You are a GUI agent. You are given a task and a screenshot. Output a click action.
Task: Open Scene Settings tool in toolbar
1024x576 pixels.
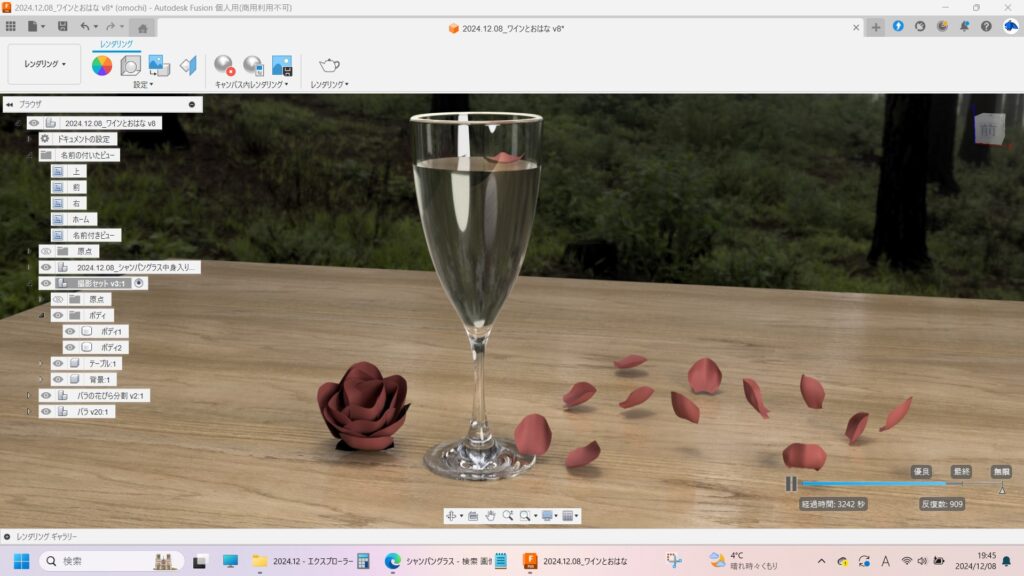tap(131, 66)
